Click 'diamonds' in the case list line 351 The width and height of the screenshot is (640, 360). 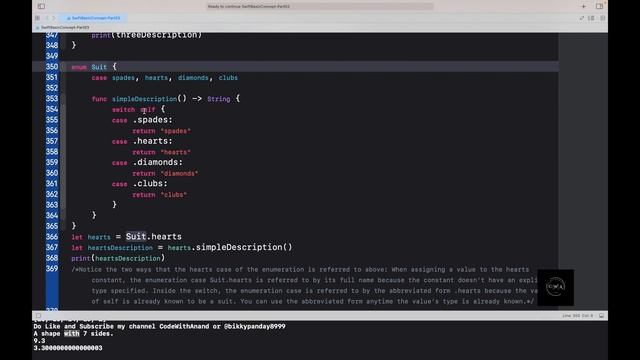[x=193, y=78]
